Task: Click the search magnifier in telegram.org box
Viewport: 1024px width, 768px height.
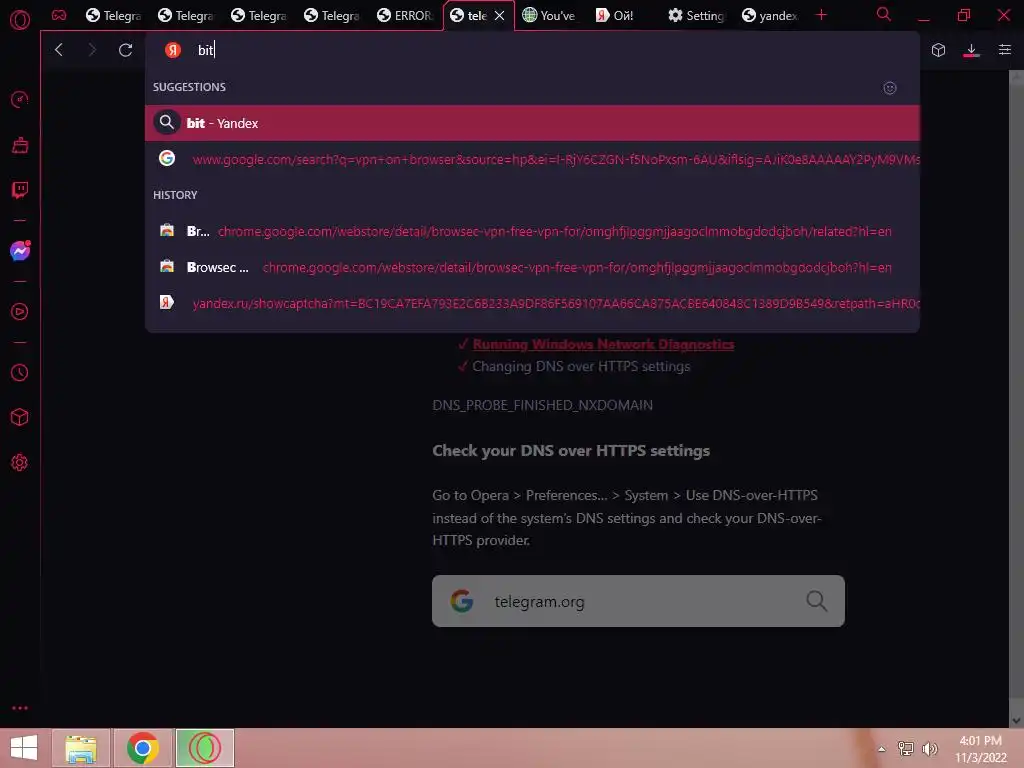Action: (x=816, y=601)
